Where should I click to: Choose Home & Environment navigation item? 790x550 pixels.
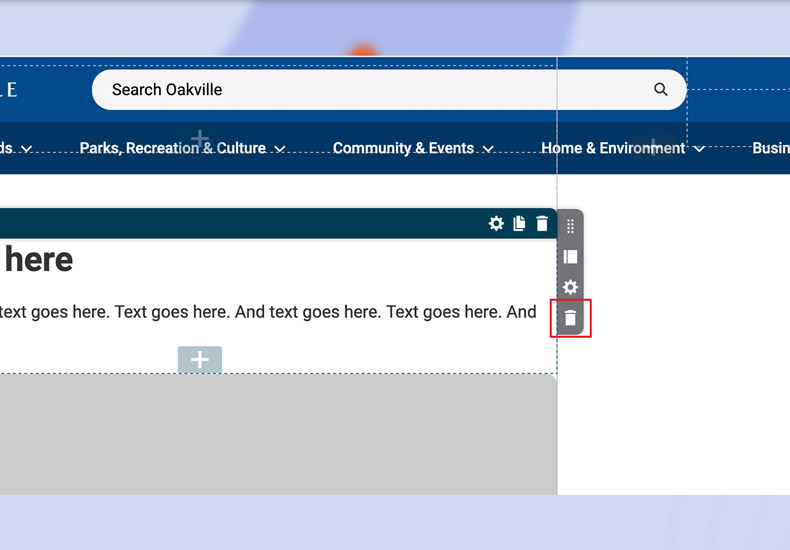pyautogui.click(x=613, y=148)
